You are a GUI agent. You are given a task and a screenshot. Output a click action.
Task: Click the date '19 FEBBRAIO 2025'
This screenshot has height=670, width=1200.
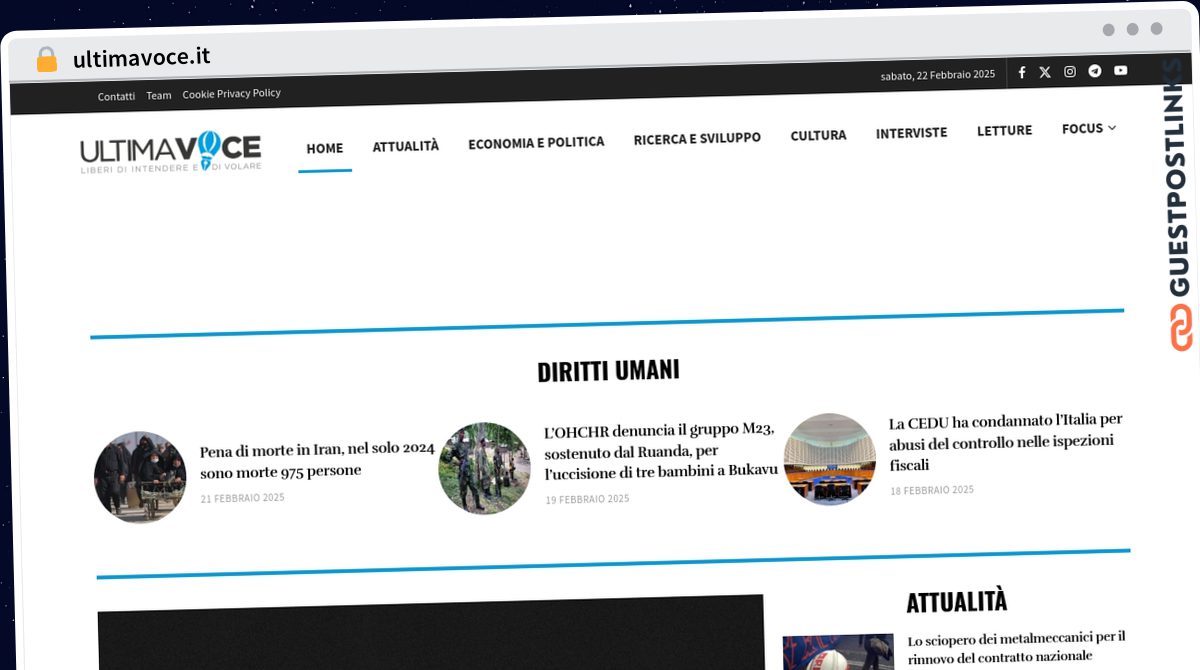coord(587,499)
